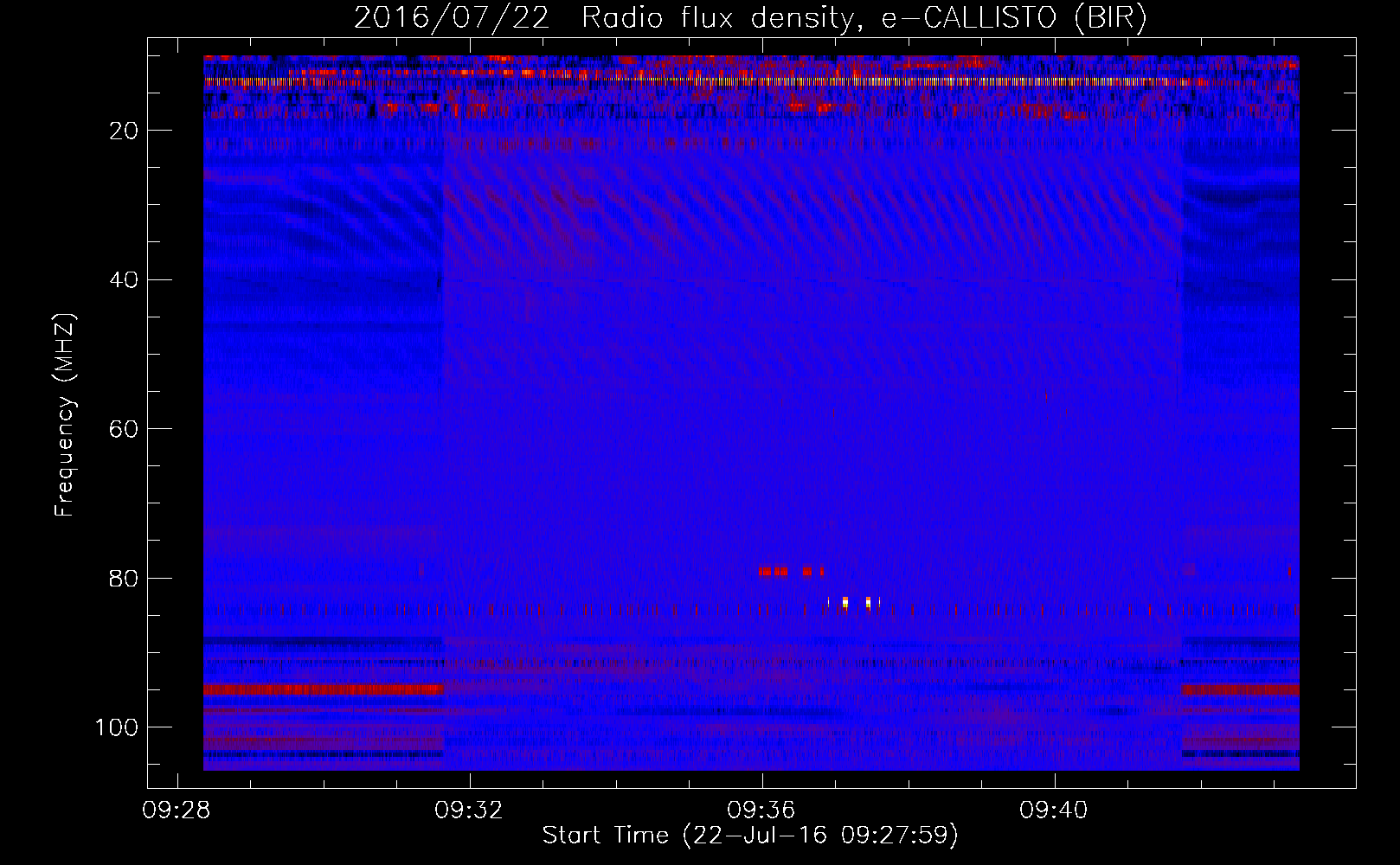Click the plot title showing date 2016/07/22
Screen dimensions: 1400x865
(750, 17)
